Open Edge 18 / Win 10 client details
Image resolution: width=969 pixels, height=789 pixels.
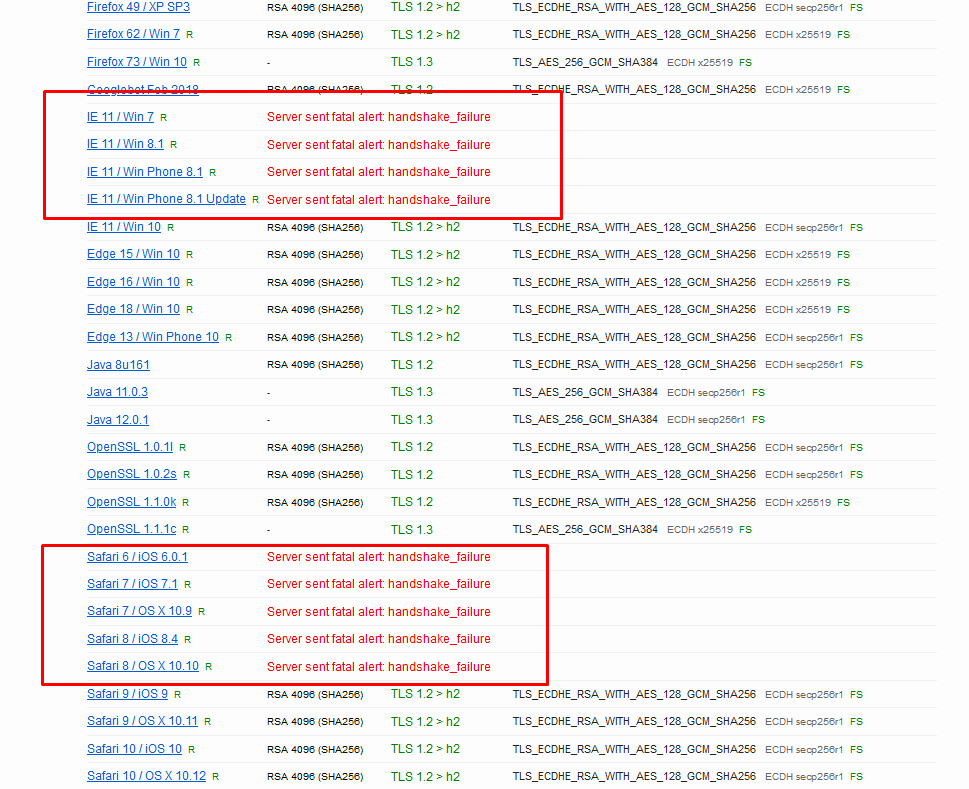(133, 309)
